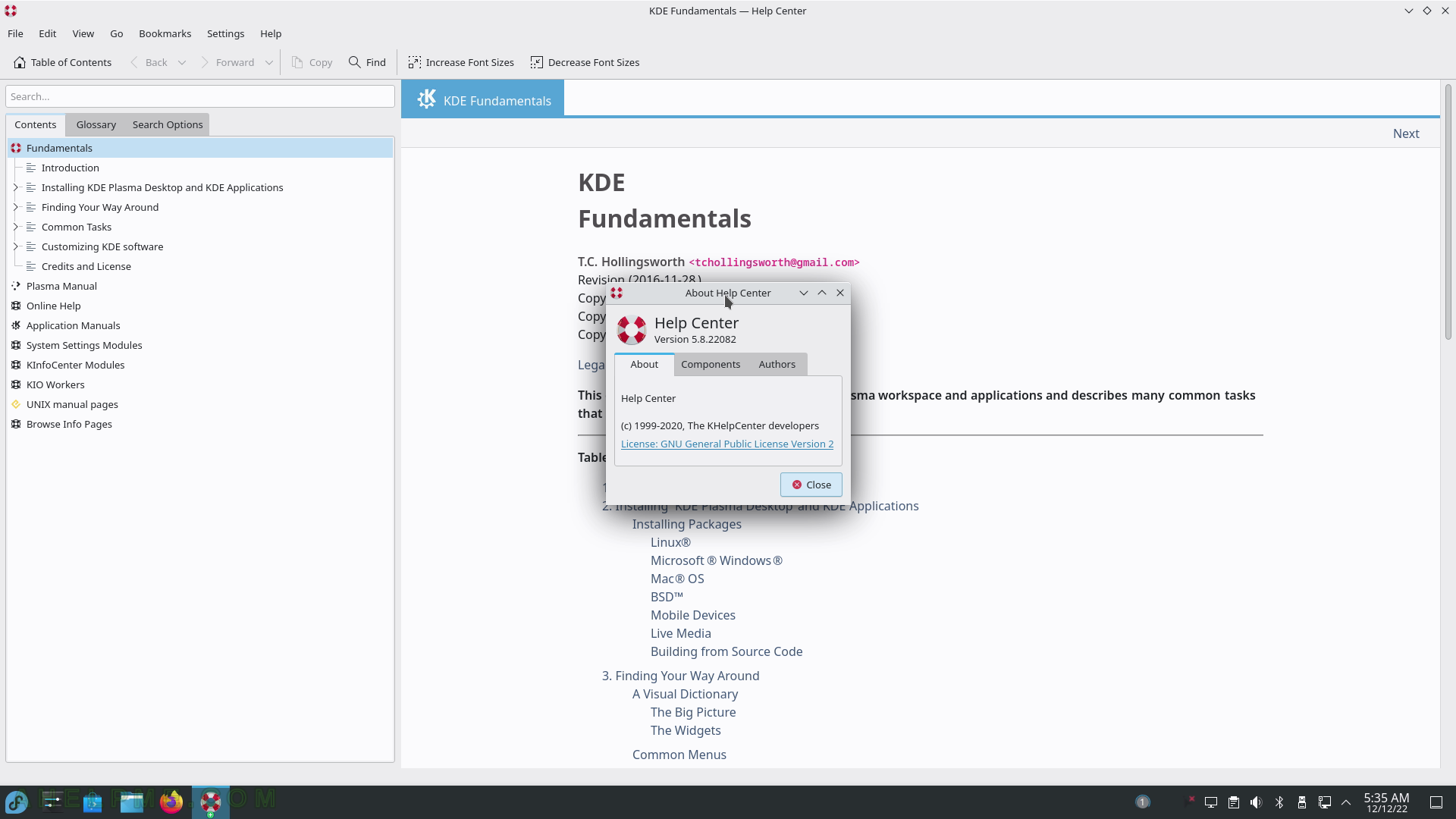Open The Big Picture link
This screenshot has height=819, width=1456.
pyautogui.click(x=692, y=712)
